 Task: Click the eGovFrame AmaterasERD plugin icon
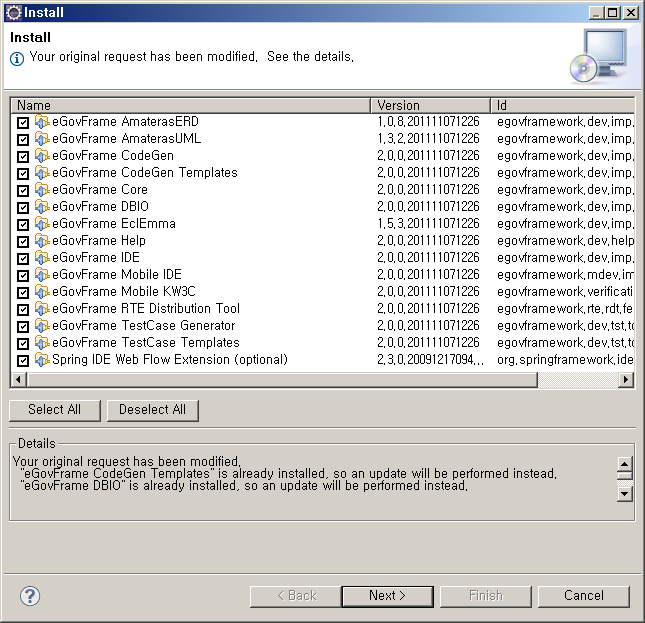[x=42, y=122]
